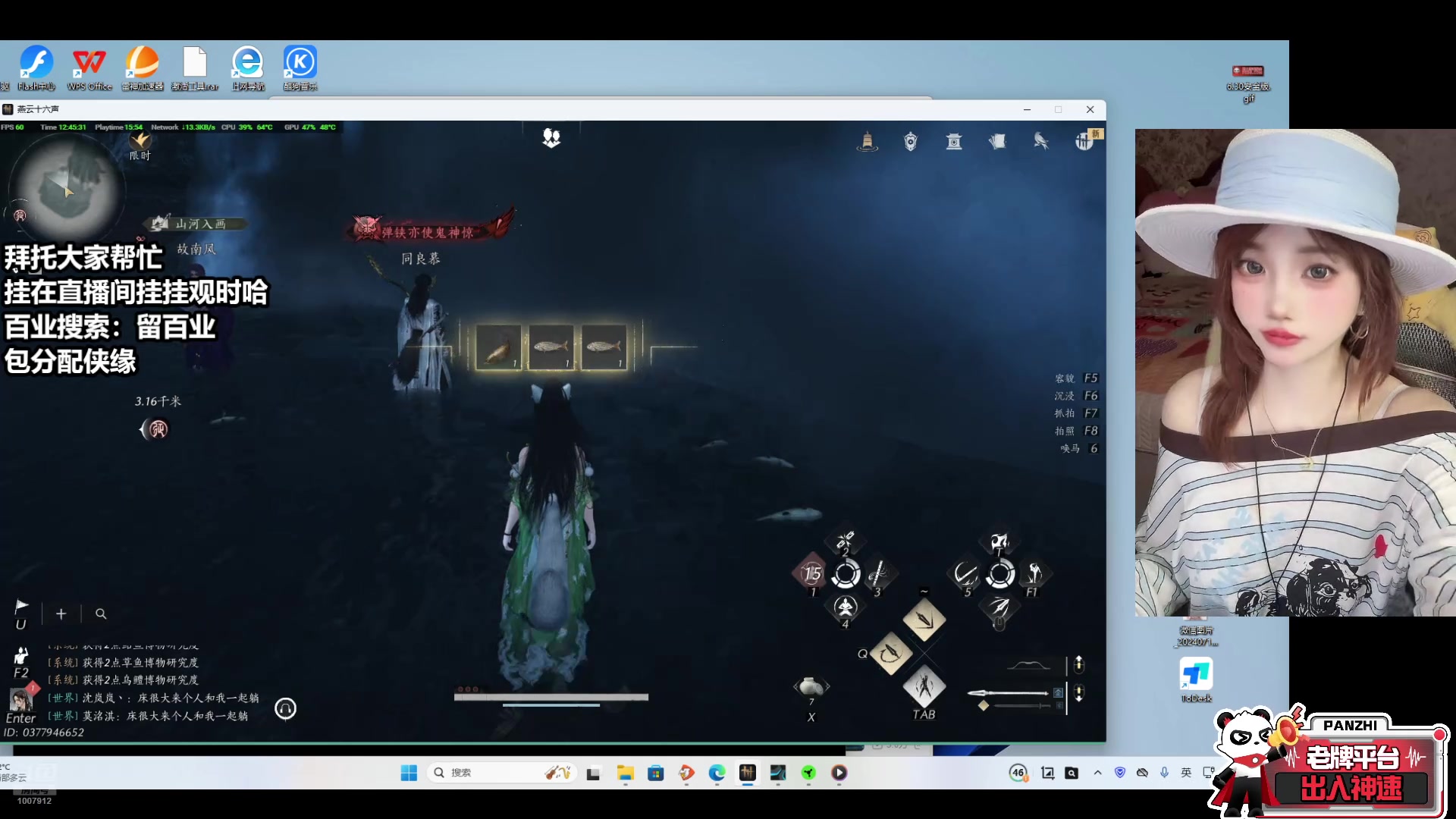Viewport: 1456px width, 819px height.
Task: Click the plus button above chat
Action: point(61,613)
